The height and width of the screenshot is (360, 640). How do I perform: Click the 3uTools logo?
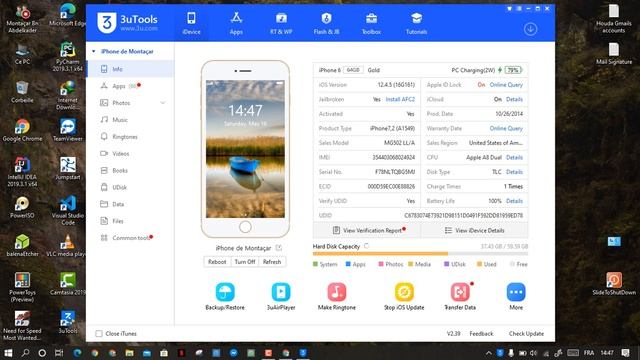pos(127,22)
